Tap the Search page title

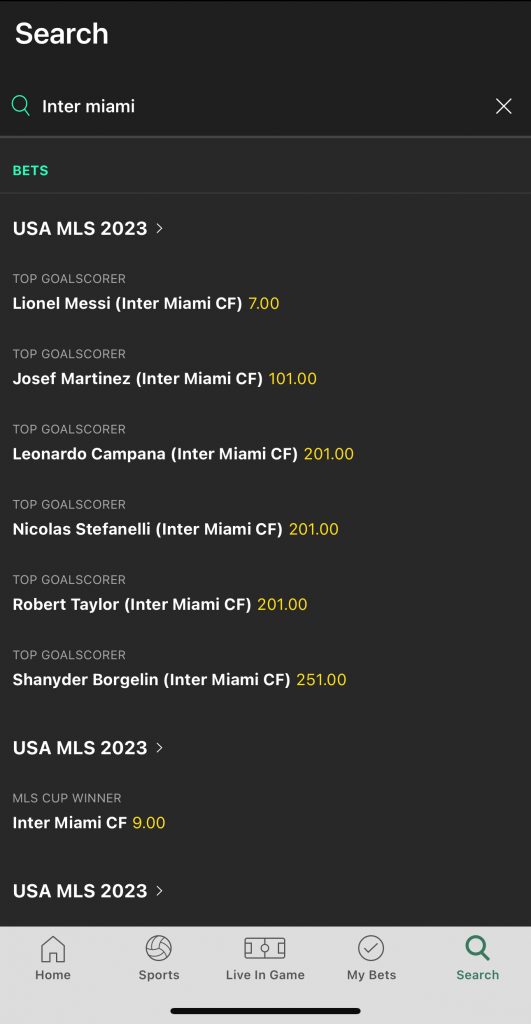click(x=61, y=34)
